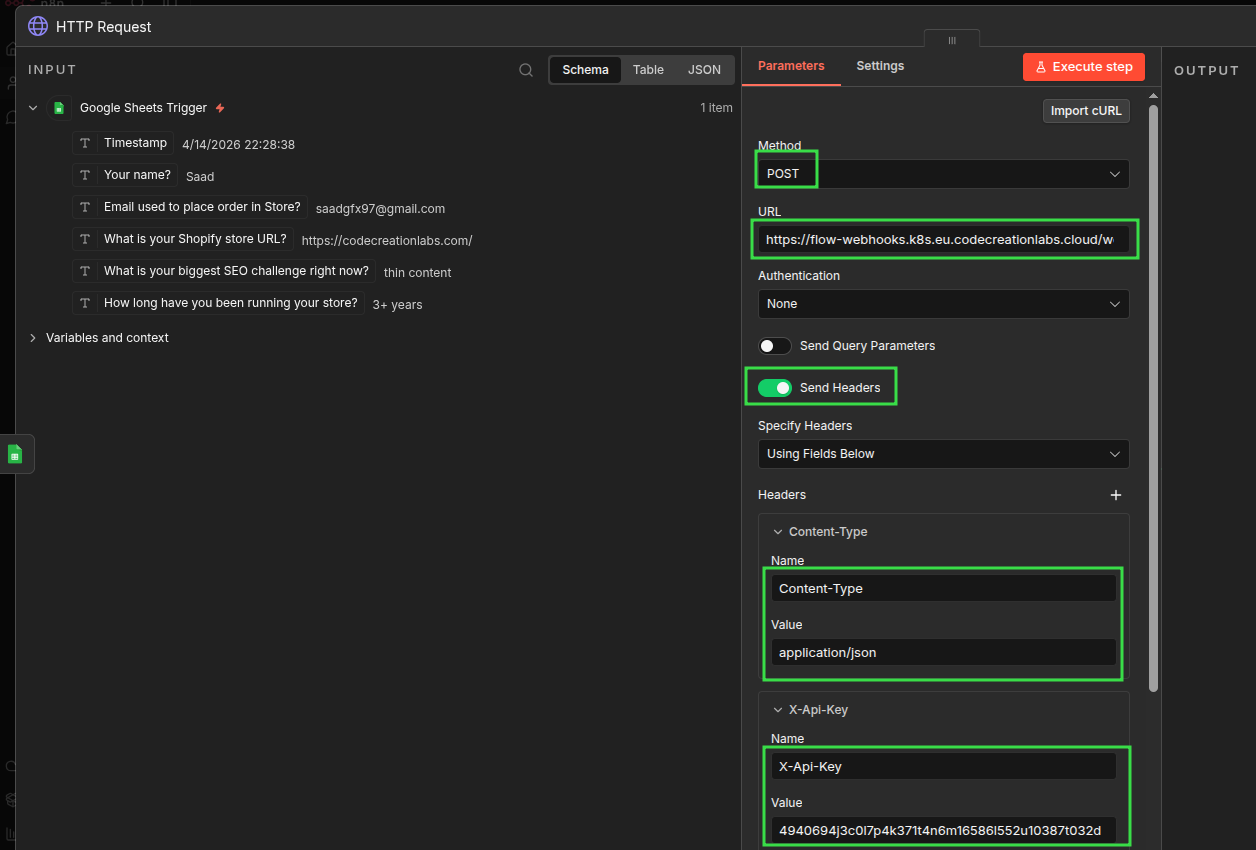Expand Variables and context section
Screen dimensions: 1256x850
33,338
